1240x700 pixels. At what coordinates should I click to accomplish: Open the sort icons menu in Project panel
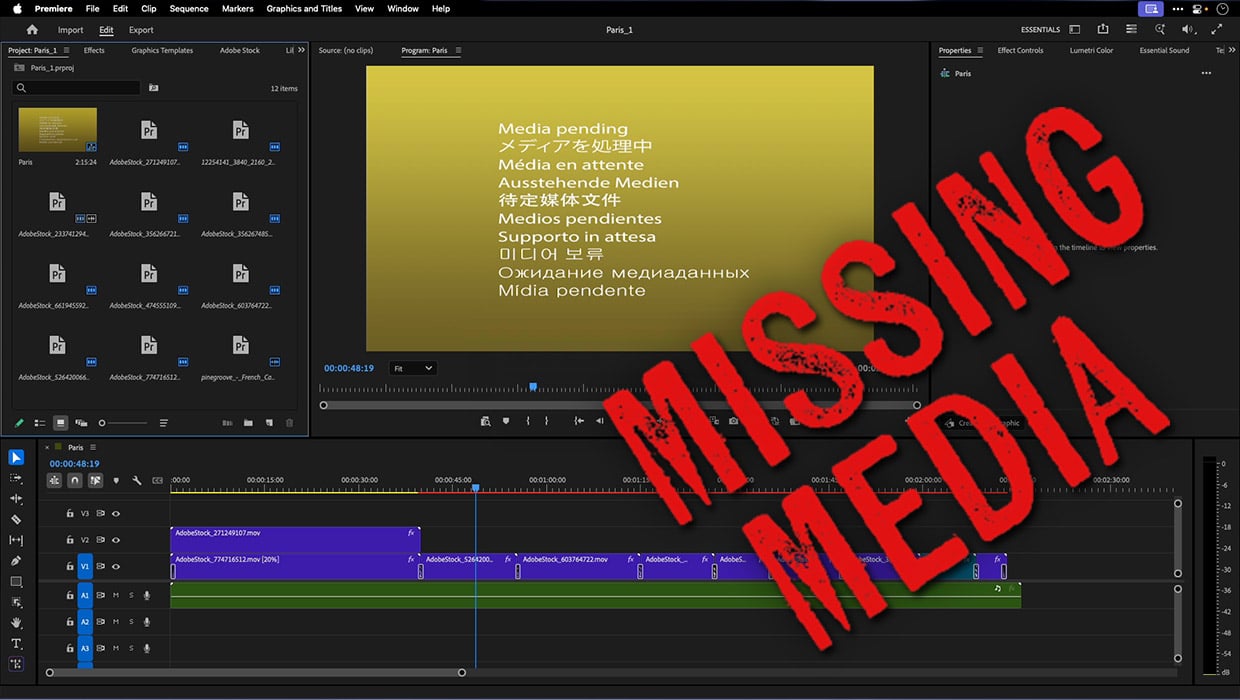163,423
